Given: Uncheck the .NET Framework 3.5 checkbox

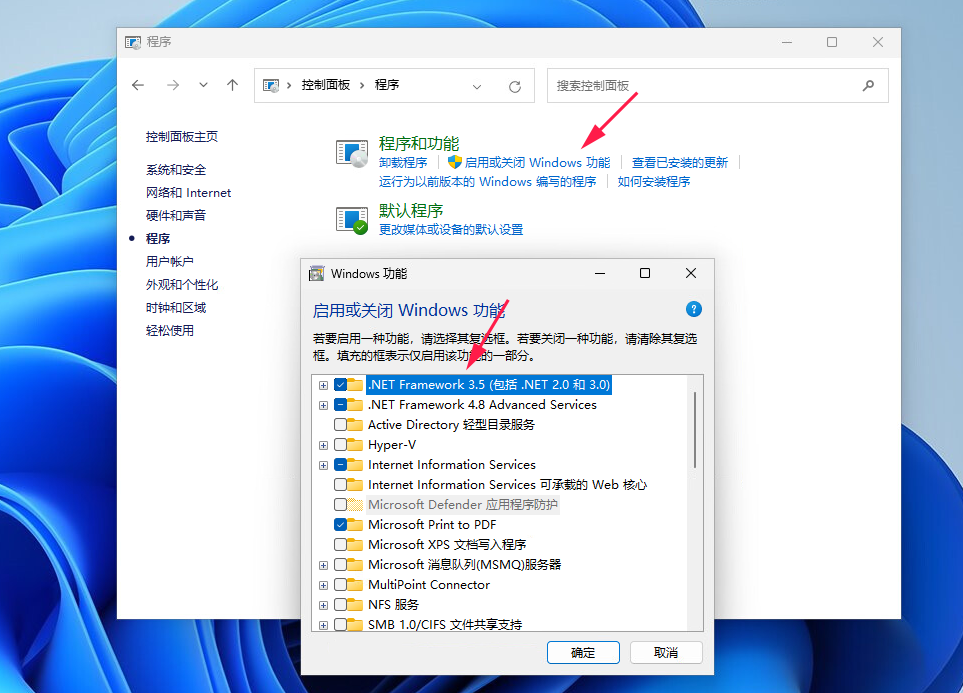Looking at the screenshot, I should pos(340,385).
